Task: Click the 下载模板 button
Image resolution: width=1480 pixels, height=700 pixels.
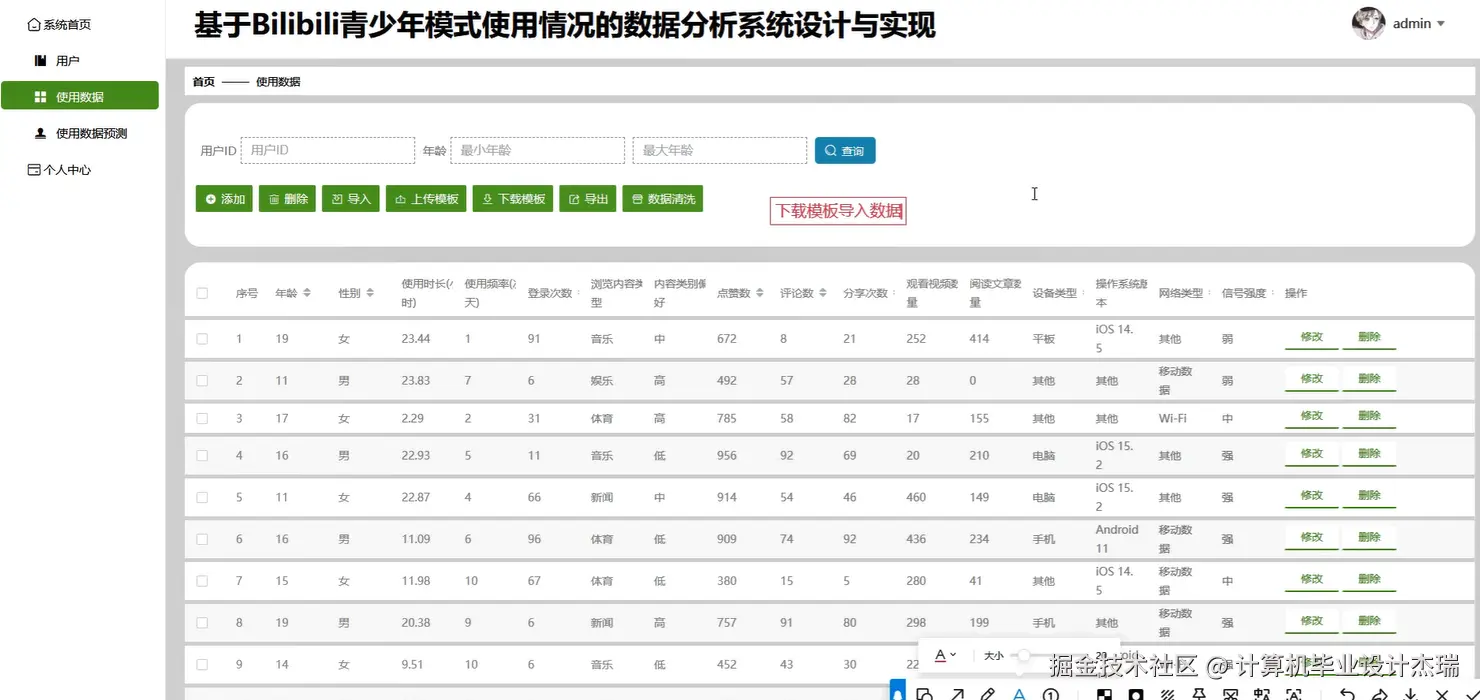Action: tap(513, 199)
